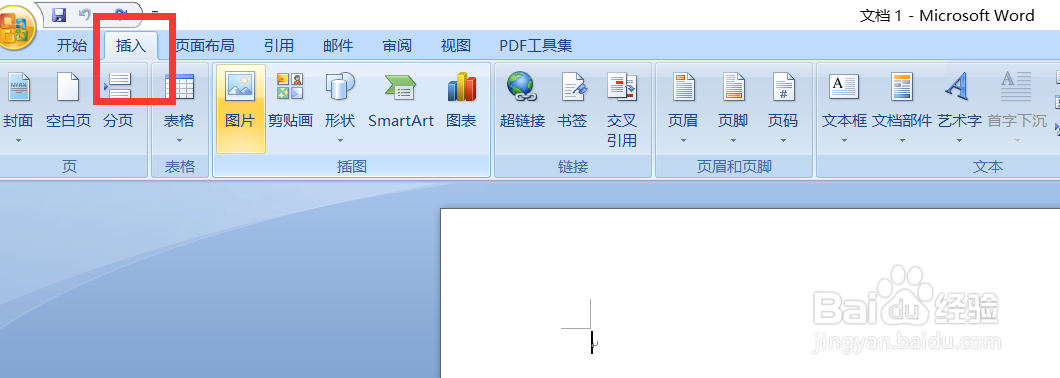
Task: Insert a bookmark (书签)
Action: [x=572, y=101]
